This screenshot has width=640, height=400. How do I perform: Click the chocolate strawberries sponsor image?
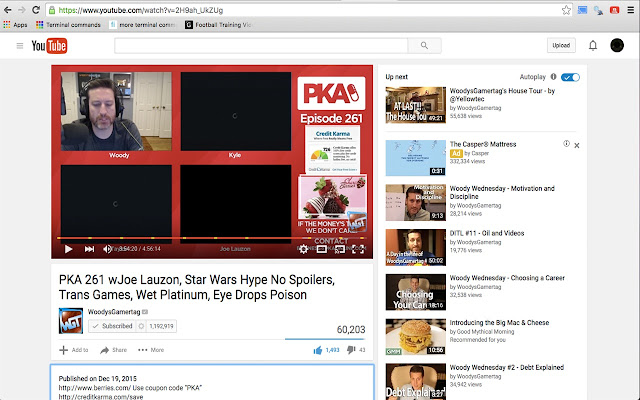(x=332, y=197)
